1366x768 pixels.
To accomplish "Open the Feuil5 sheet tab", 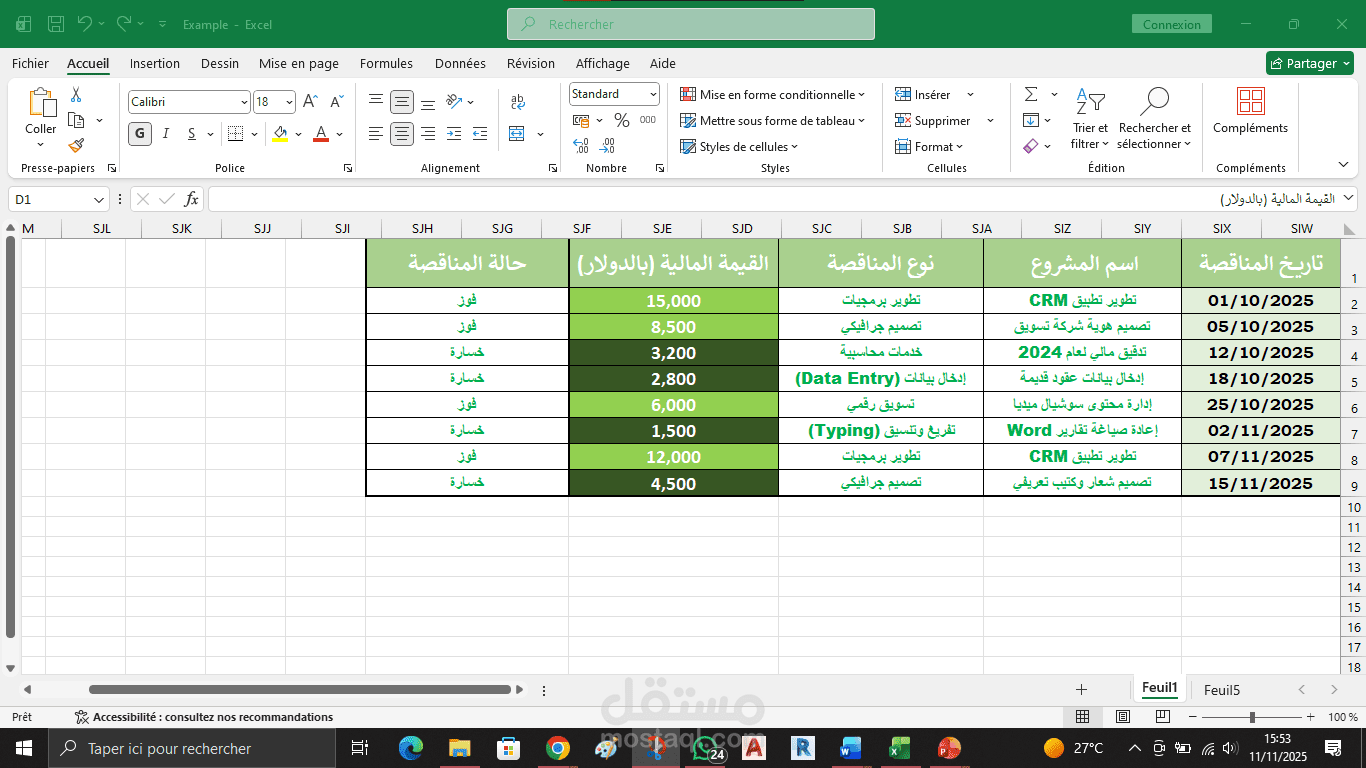I will 1222,690.
